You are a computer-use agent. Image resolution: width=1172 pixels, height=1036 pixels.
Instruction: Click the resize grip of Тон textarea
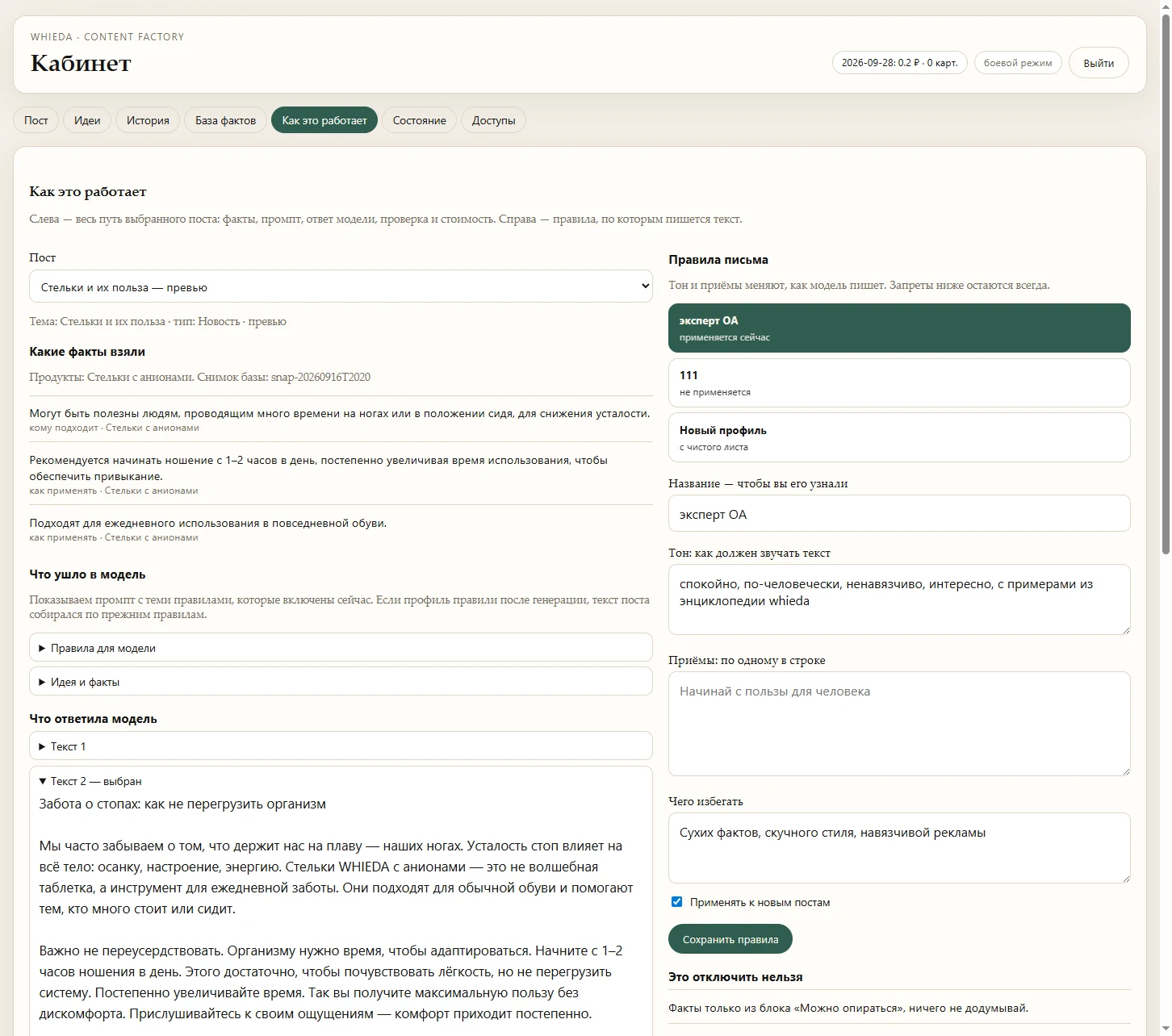[x=1125, y=629]
